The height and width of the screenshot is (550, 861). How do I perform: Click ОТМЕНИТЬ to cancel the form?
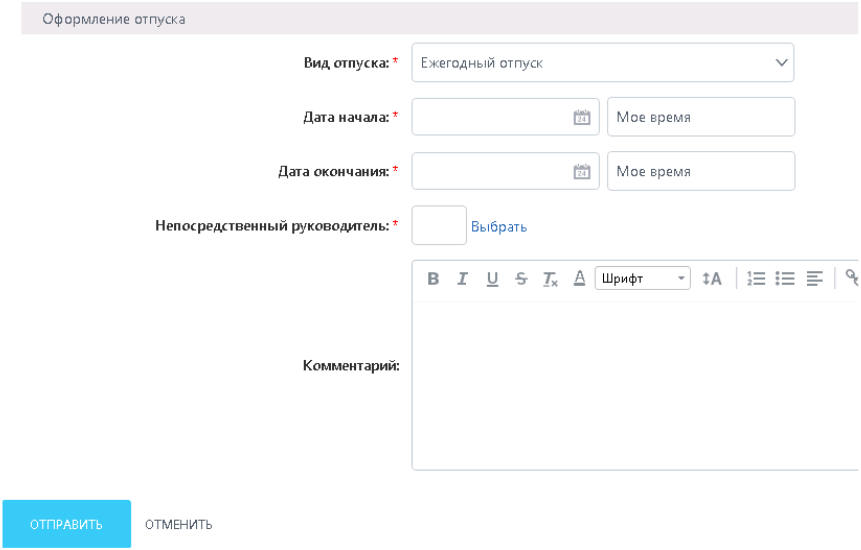(178, 524)
